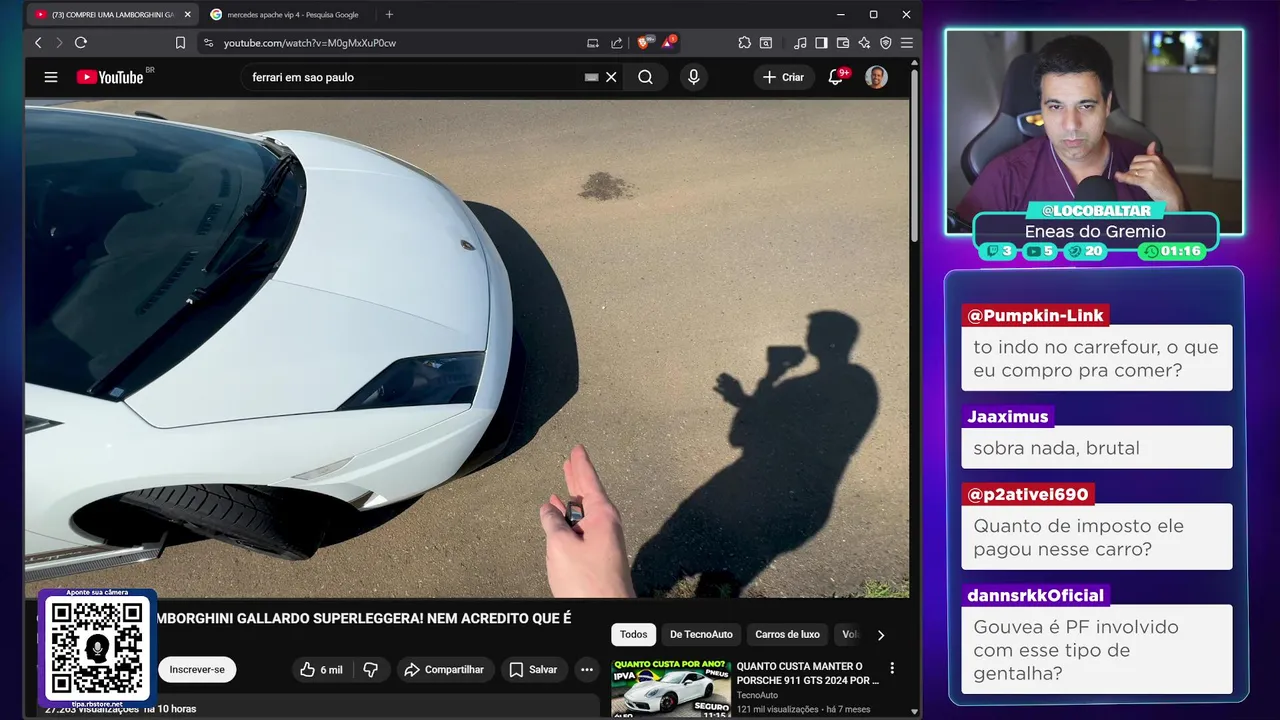
Task: Open YouTube notifications bell
Action: [836, 77]
